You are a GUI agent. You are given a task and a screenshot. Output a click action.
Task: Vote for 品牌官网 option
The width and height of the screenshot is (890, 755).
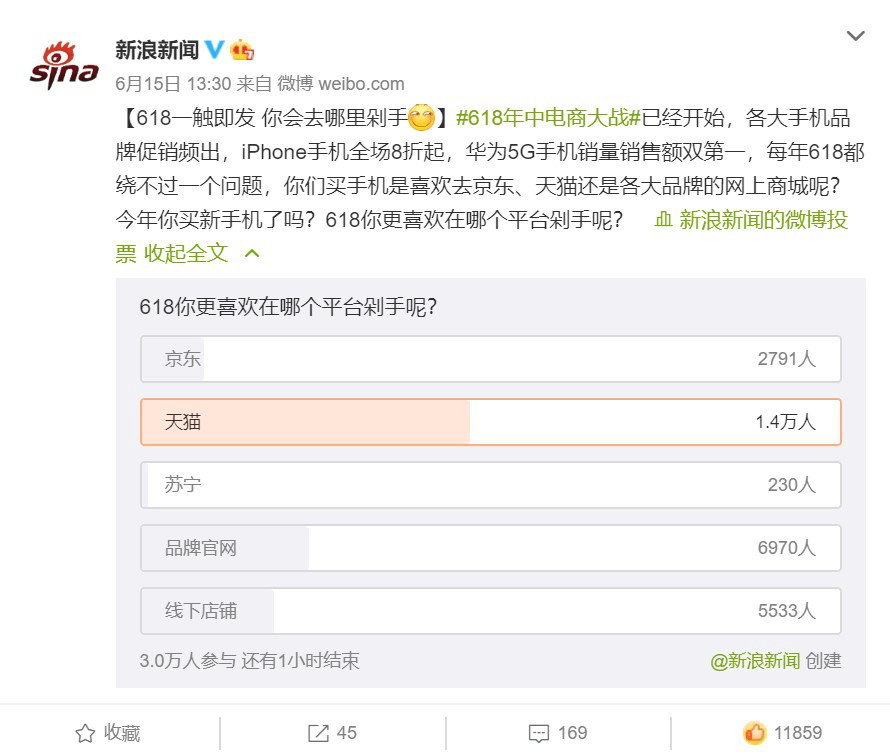point(490,548)
